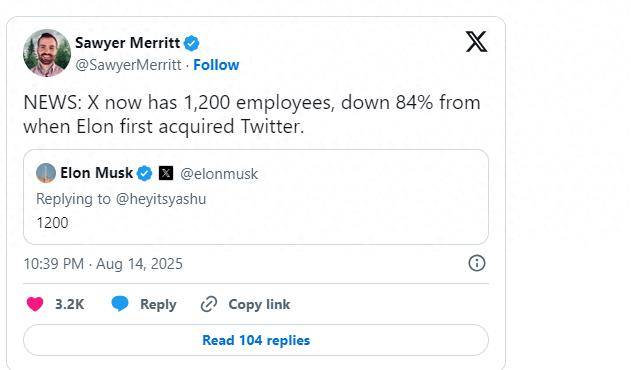Click the Reply speech bubble icon

[120, 304]
